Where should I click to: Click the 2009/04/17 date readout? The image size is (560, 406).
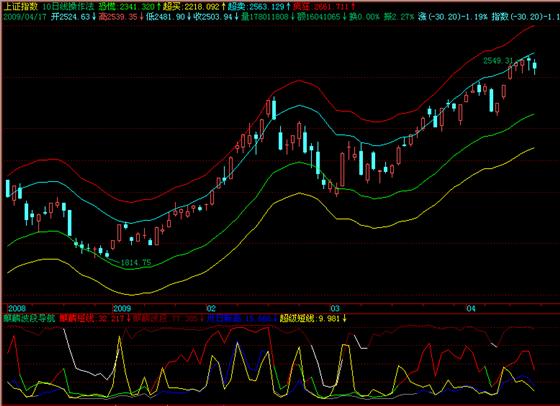tap(25, 16)
